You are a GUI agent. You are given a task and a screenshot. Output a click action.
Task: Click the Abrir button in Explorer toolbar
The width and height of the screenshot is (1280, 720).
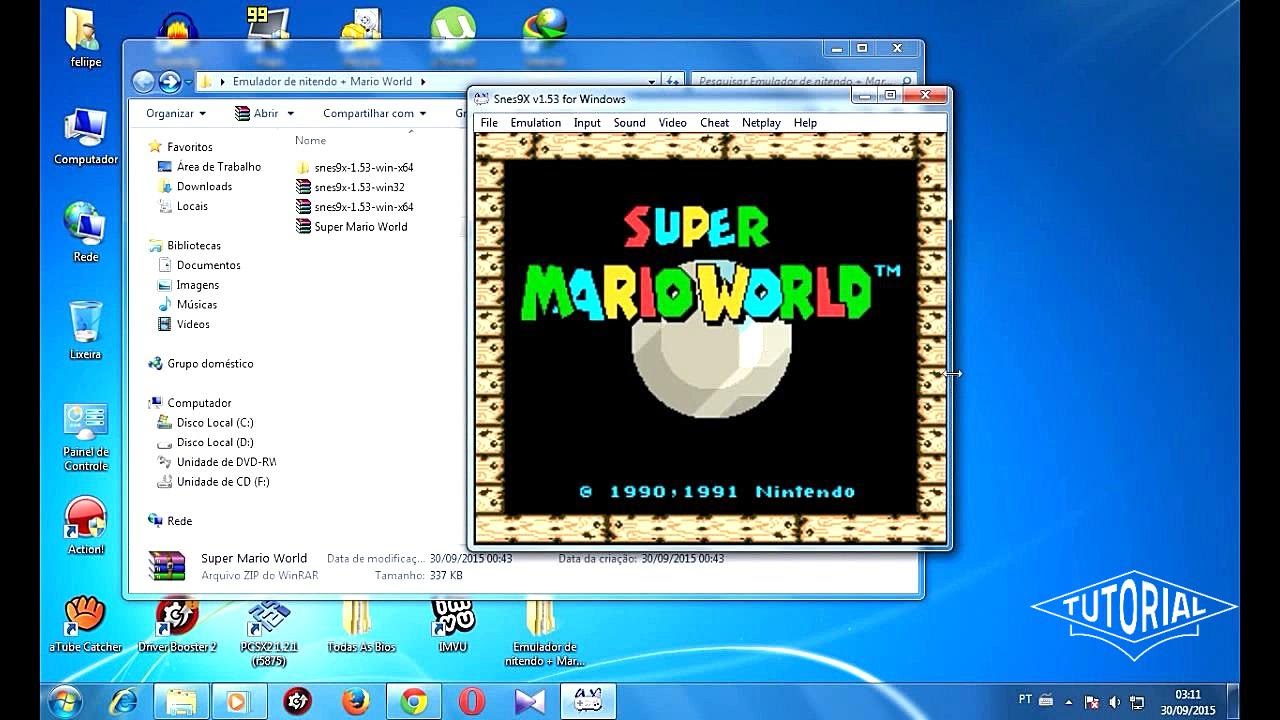[256, 114]
